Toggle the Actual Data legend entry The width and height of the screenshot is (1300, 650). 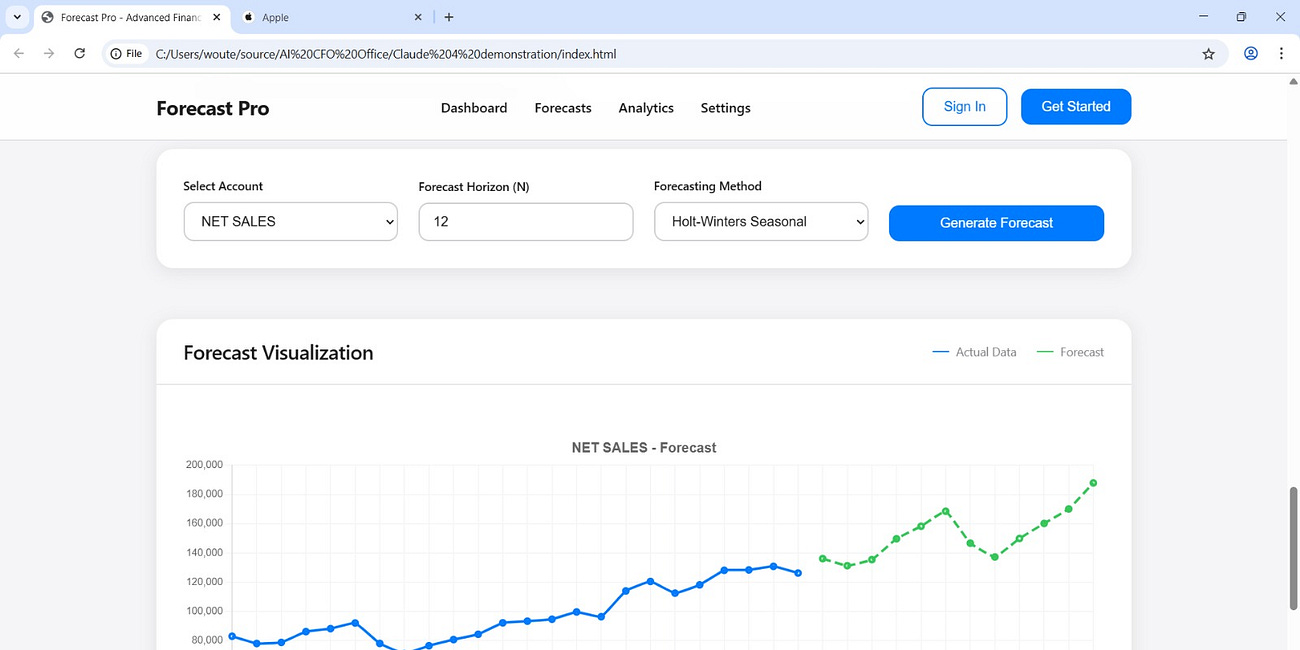(x=974, y=352)
